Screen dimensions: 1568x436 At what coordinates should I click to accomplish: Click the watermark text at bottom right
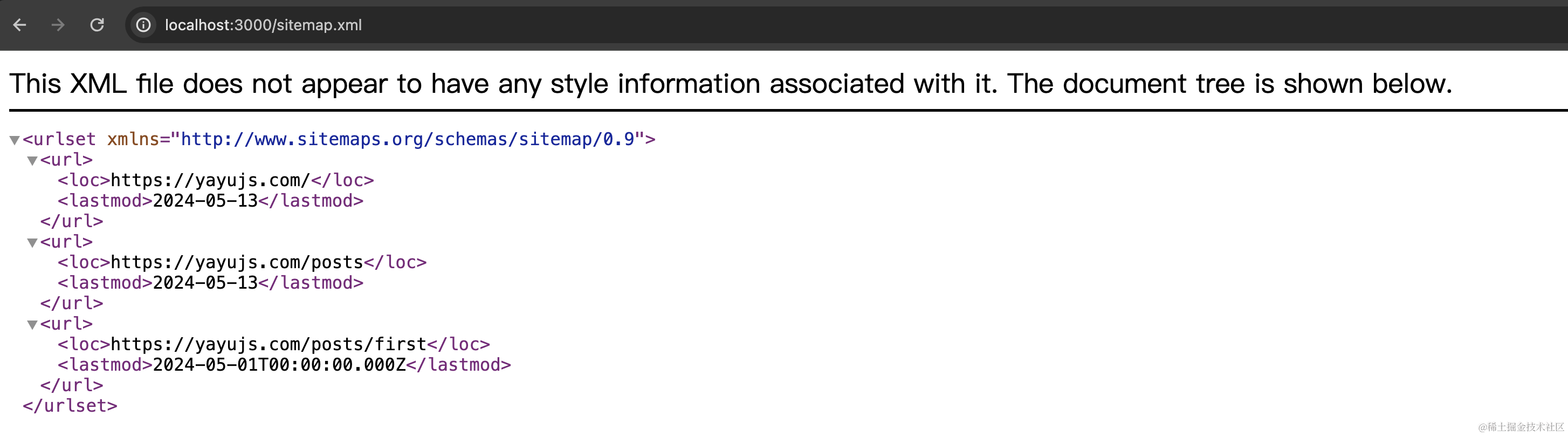[x=1521, y=427]
